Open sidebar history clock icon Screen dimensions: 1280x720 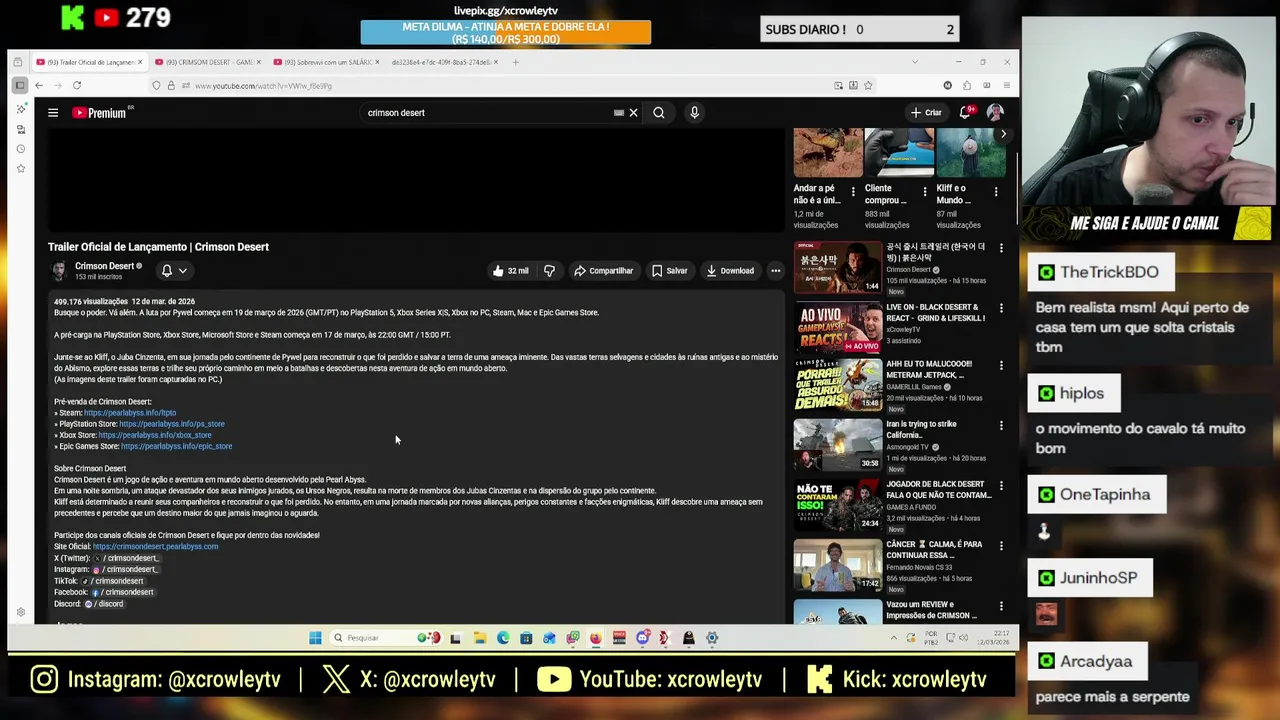(x=20, y=149)
